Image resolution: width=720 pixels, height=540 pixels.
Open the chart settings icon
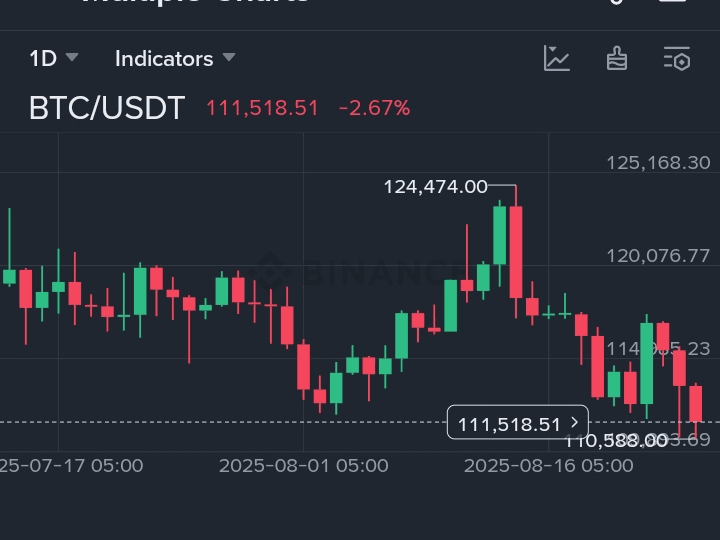(x=677, y=58)
